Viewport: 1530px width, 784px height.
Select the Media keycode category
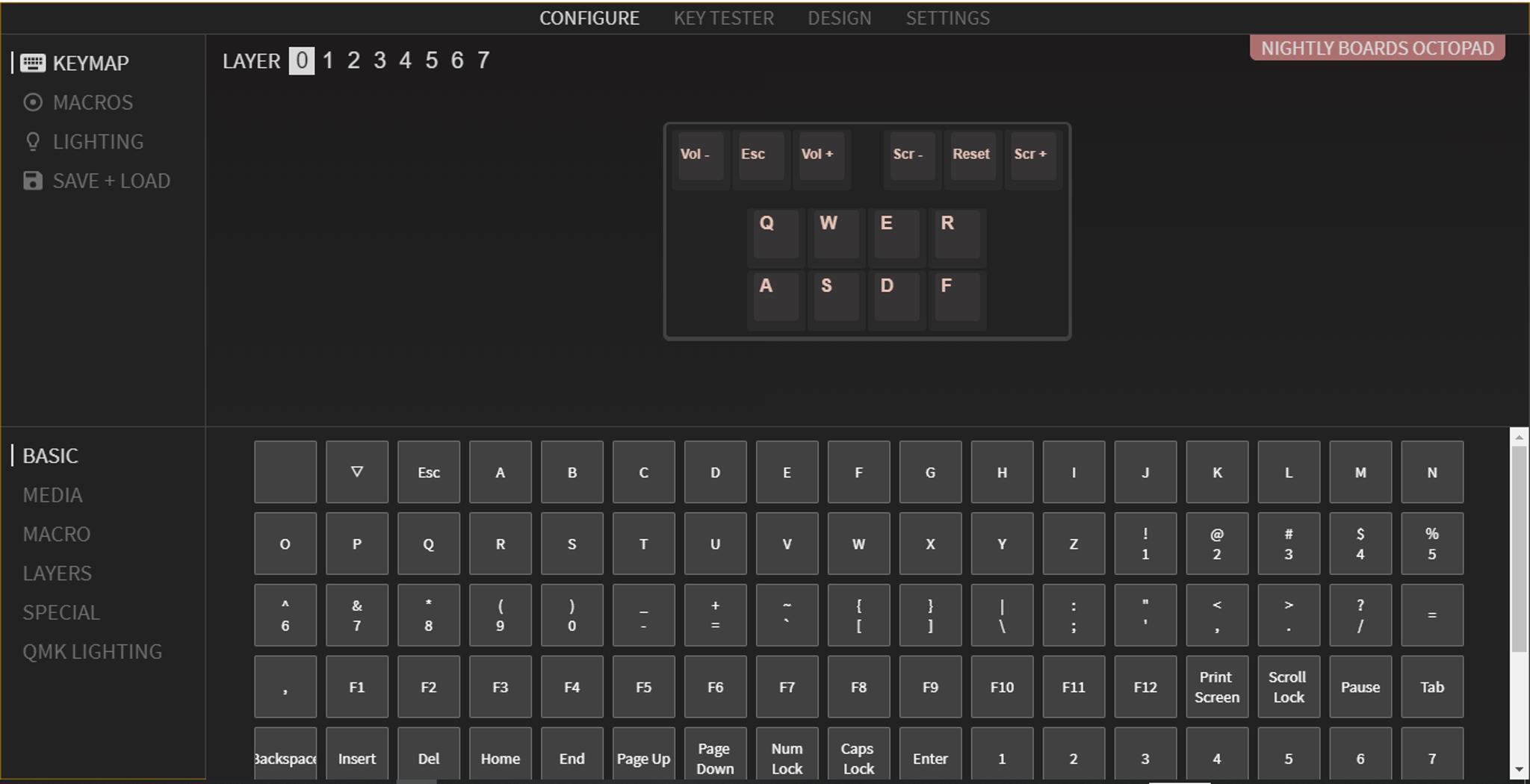pos(52,495)
